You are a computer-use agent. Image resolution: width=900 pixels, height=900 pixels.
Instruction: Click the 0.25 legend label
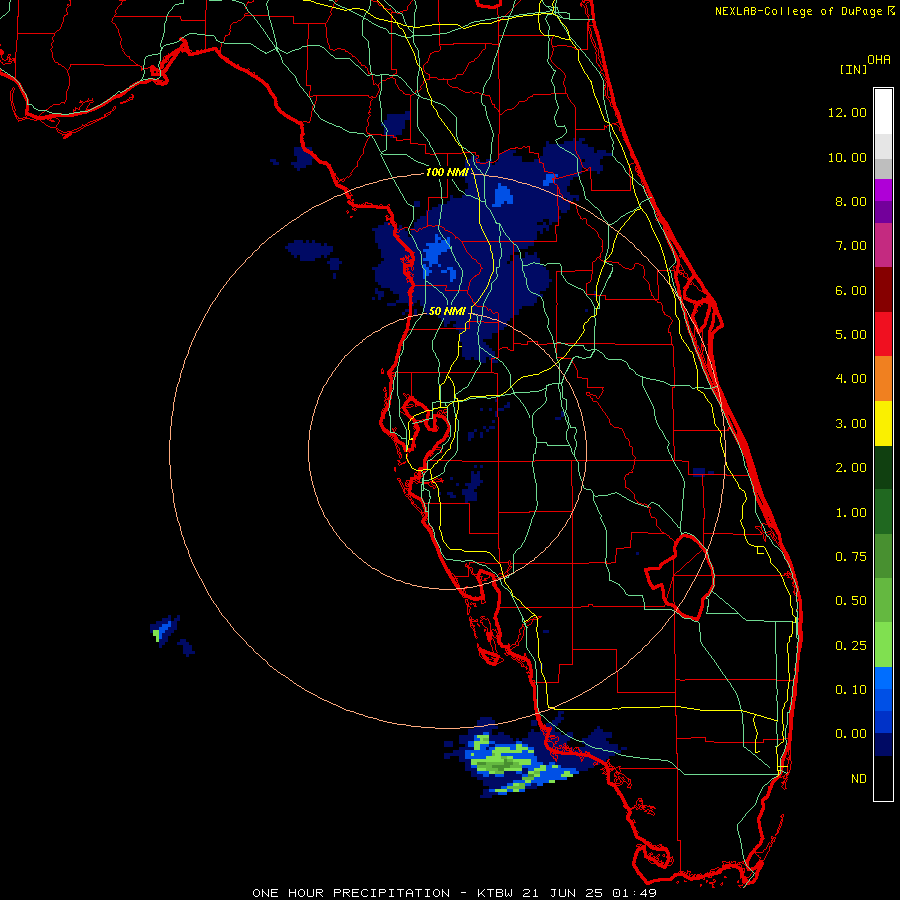click(x=850, y=646)
